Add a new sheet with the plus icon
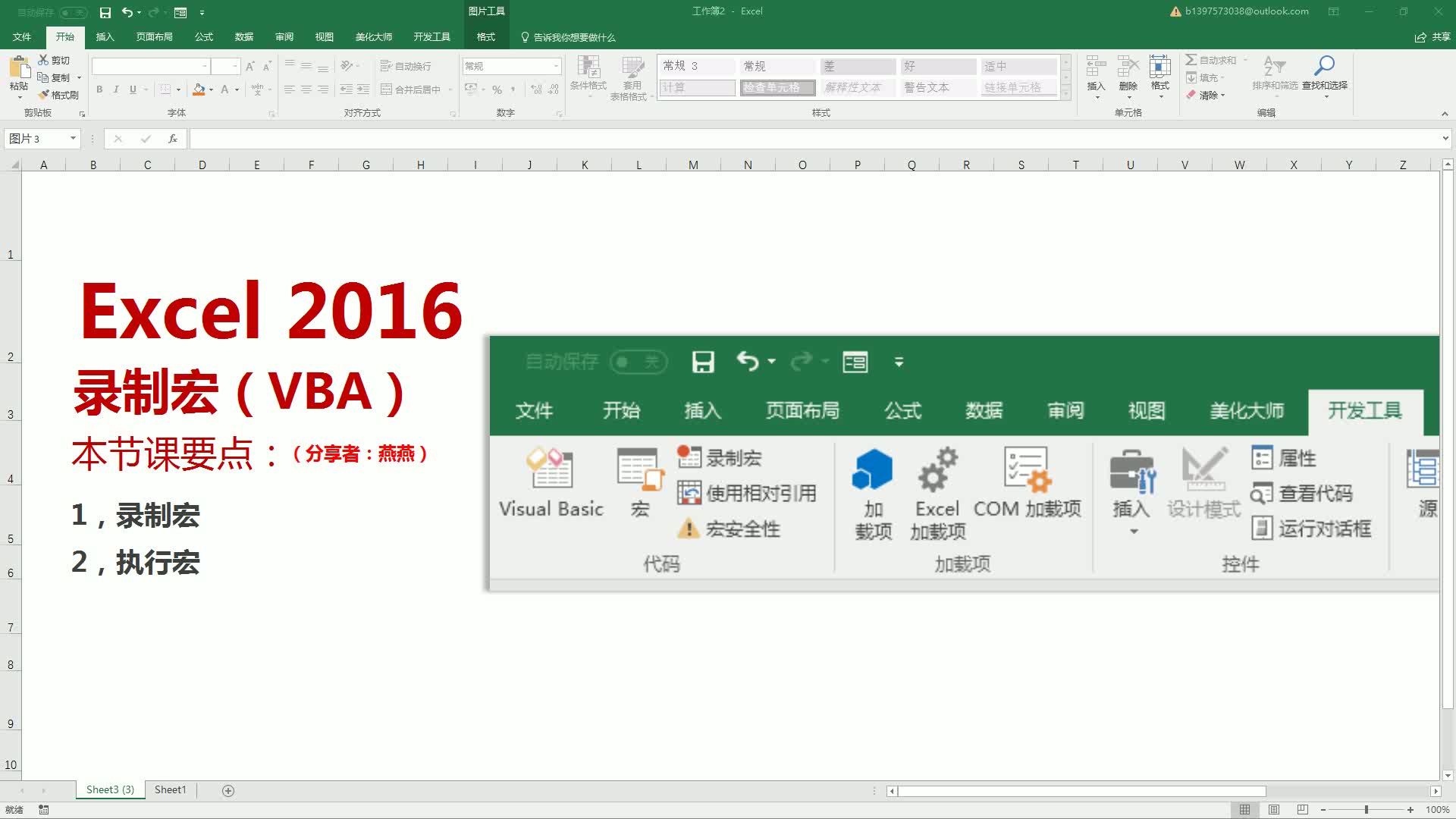The height and width of the screenshot is (819, 1456). pos(228,790)
